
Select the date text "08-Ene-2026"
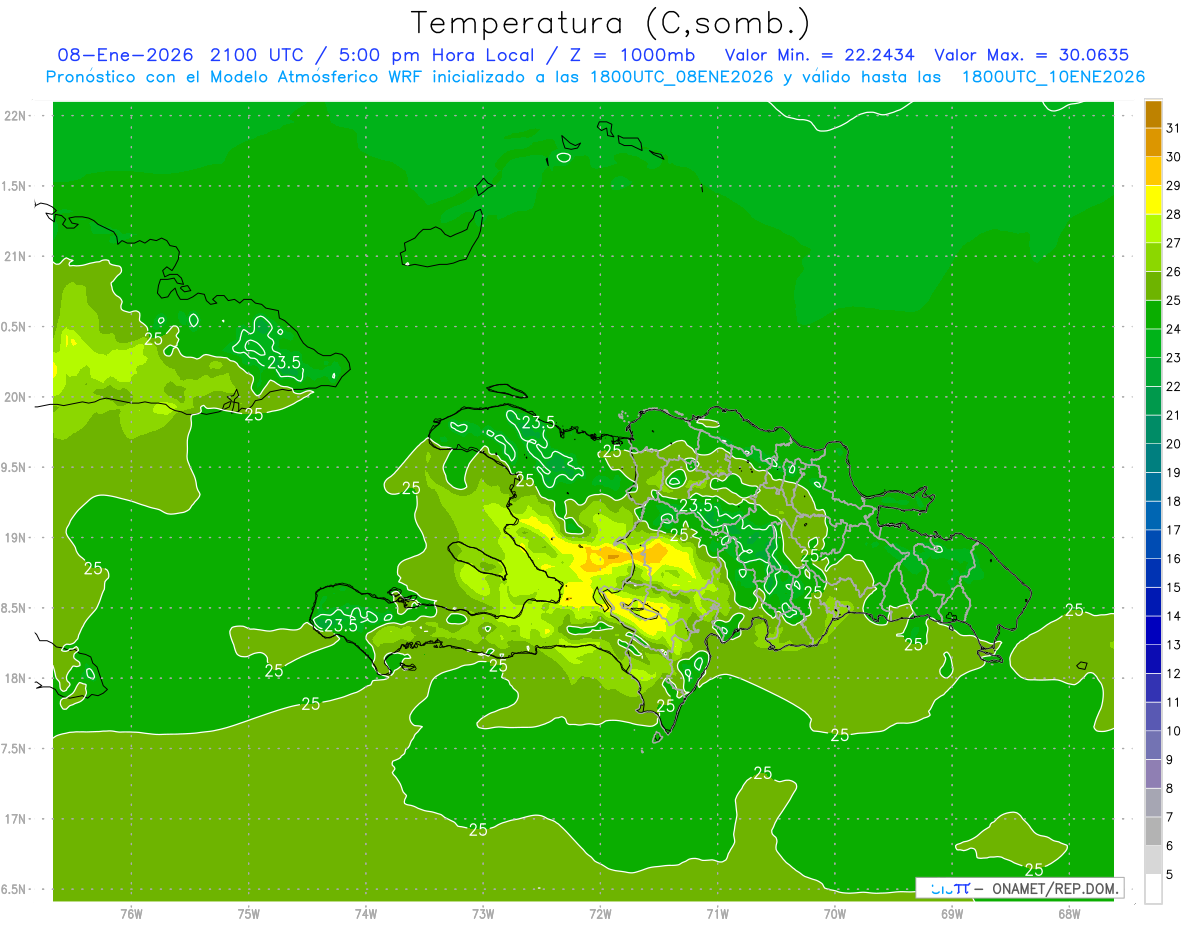point(125,55)
